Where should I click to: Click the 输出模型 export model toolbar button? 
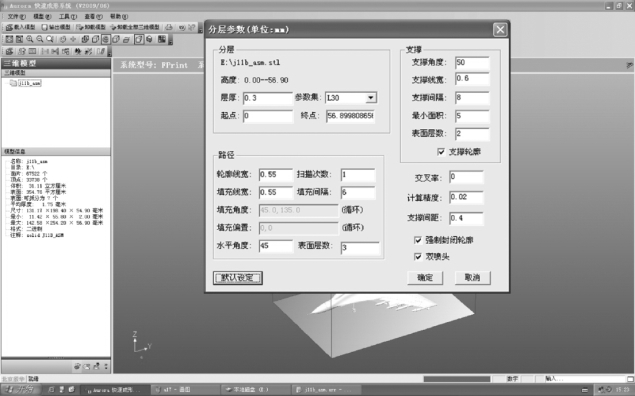(56, 27)
